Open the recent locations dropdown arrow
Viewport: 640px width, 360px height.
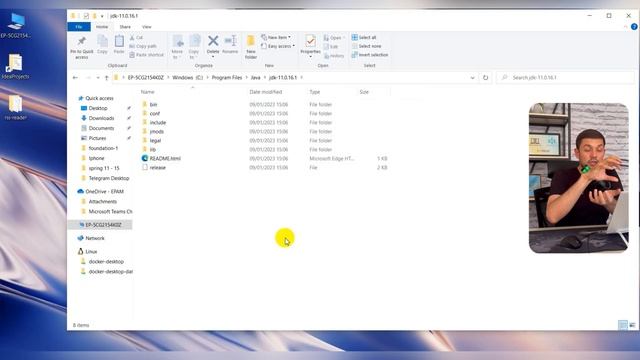point(98,78)
